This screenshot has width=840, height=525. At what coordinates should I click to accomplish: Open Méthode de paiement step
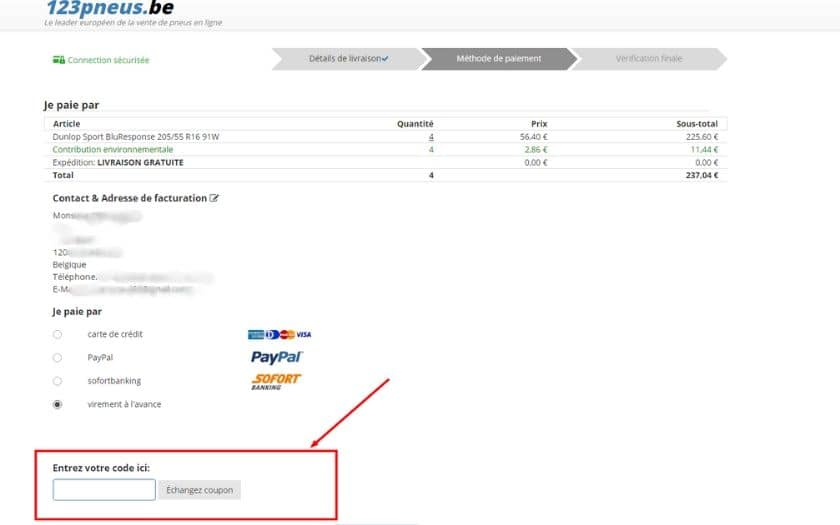pos(499,58)
